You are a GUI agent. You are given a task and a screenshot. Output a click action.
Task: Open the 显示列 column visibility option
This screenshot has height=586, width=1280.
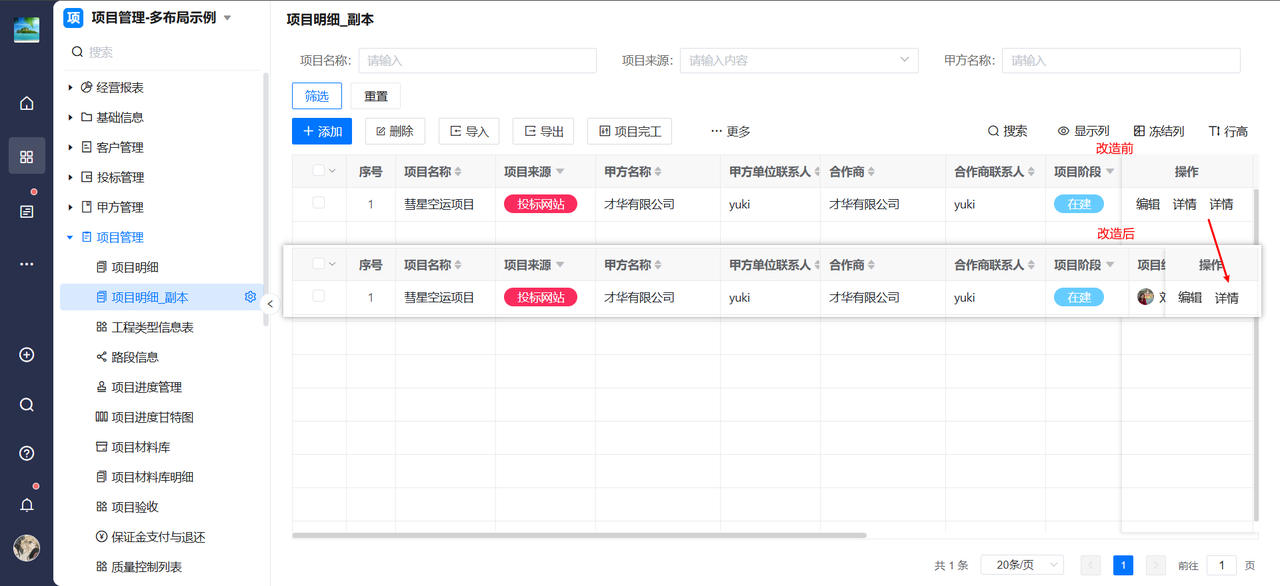tap(1083, 131)
